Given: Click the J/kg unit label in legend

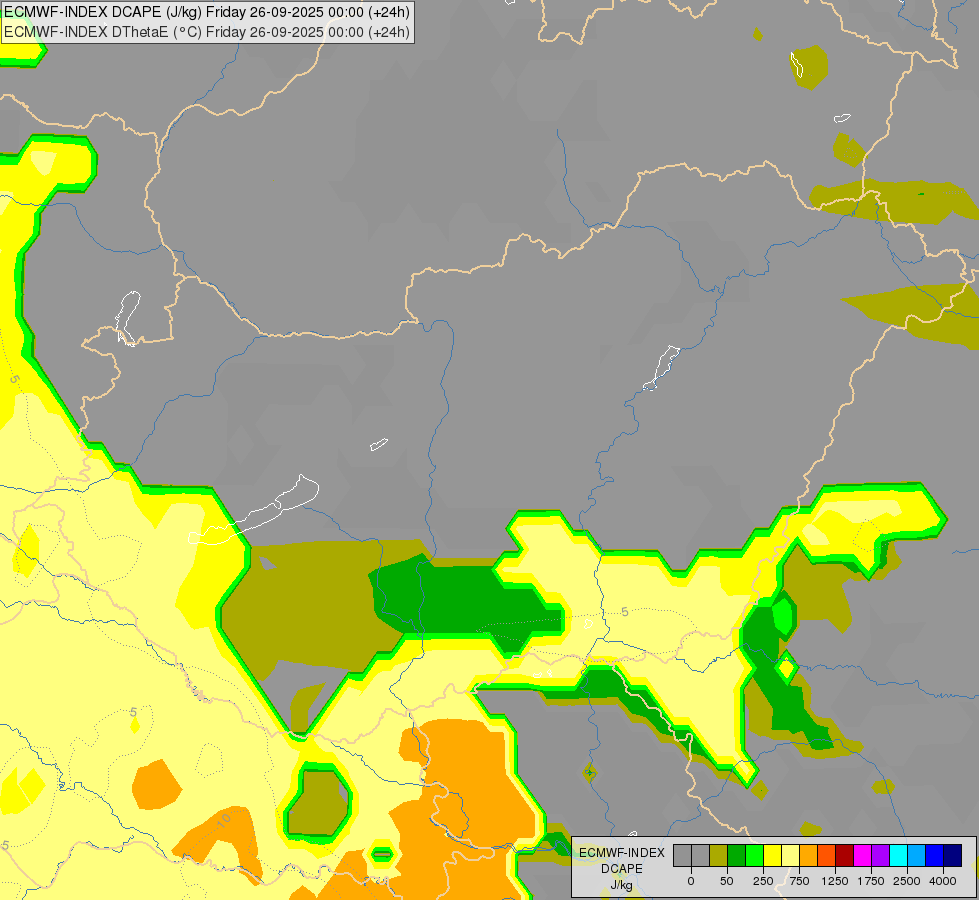Looking at the screenshot, I should tap(621, 885).
